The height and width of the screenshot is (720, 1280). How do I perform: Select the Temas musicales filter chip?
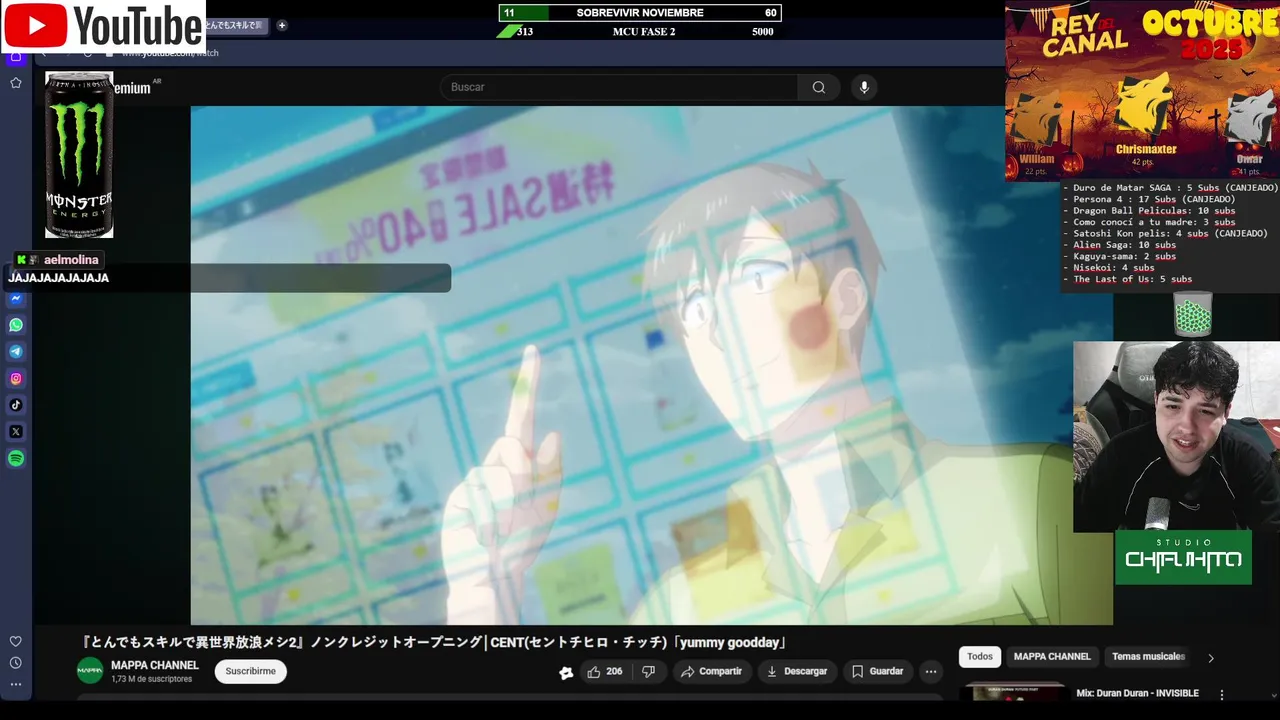click(x=1148, y=657)
